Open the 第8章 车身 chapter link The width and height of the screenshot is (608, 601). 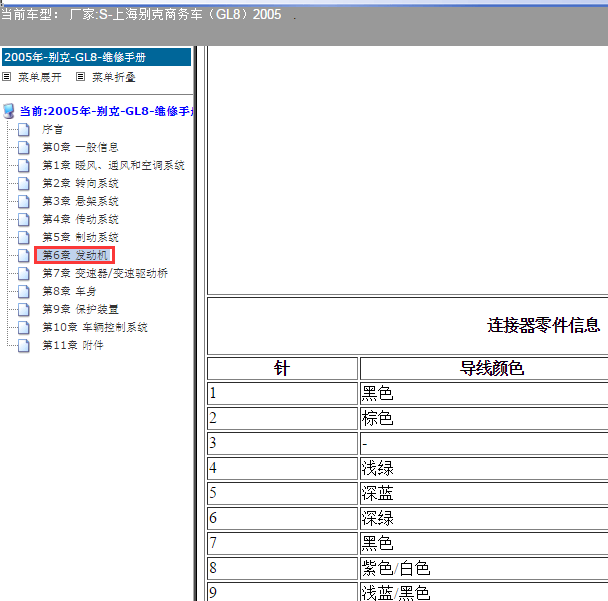[69, 291]
